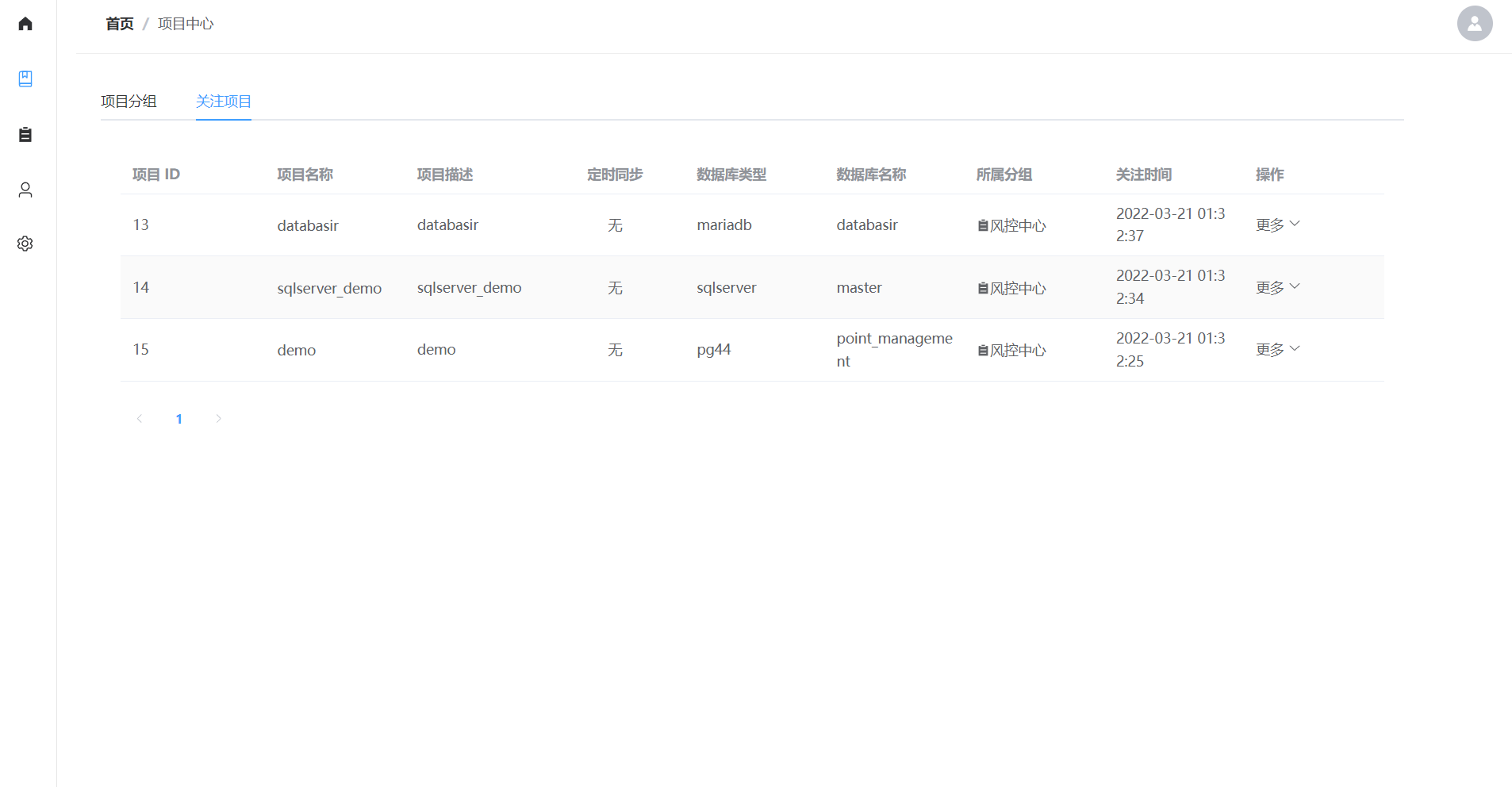Click the sqlserver_demo project name
Image resolution: width=1512 pixels, height=787 pixels.
[x=329, y=289]
